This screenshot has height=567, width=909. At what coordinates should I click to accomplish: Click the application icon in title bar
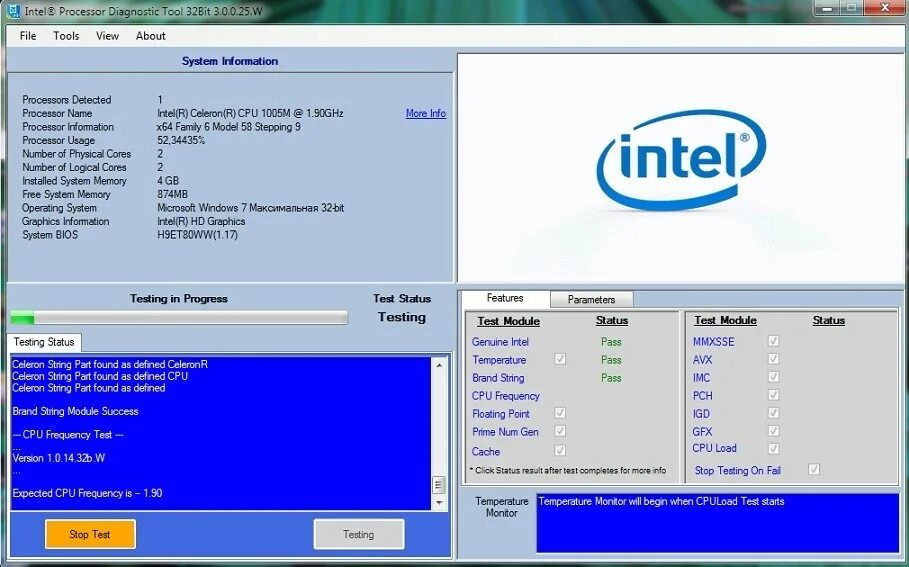13,10
